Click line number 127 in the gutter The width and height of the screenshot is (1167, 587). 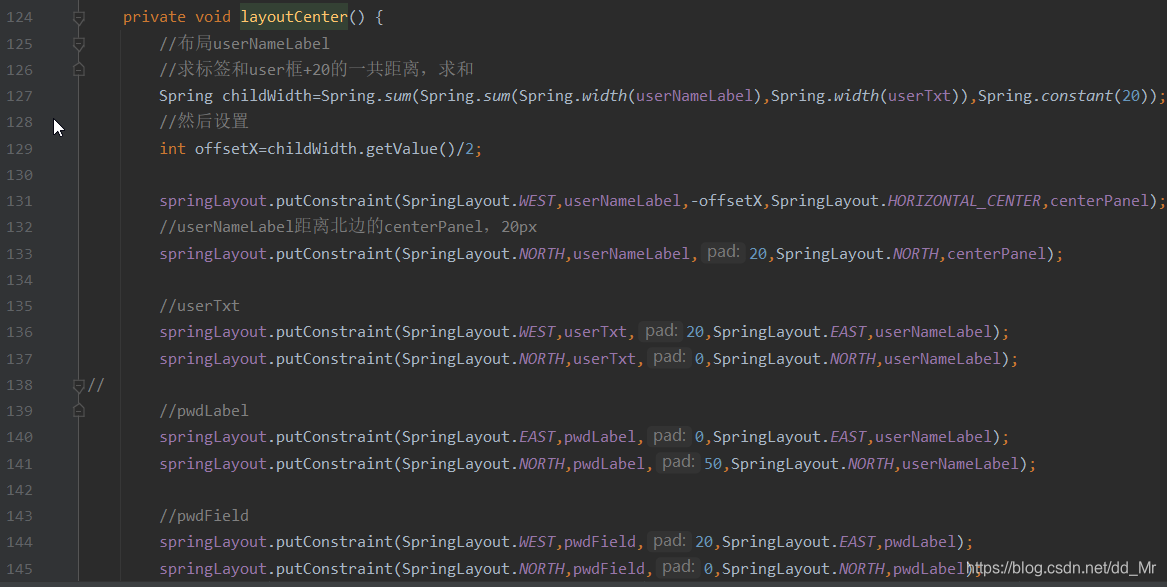coord(19,96)
